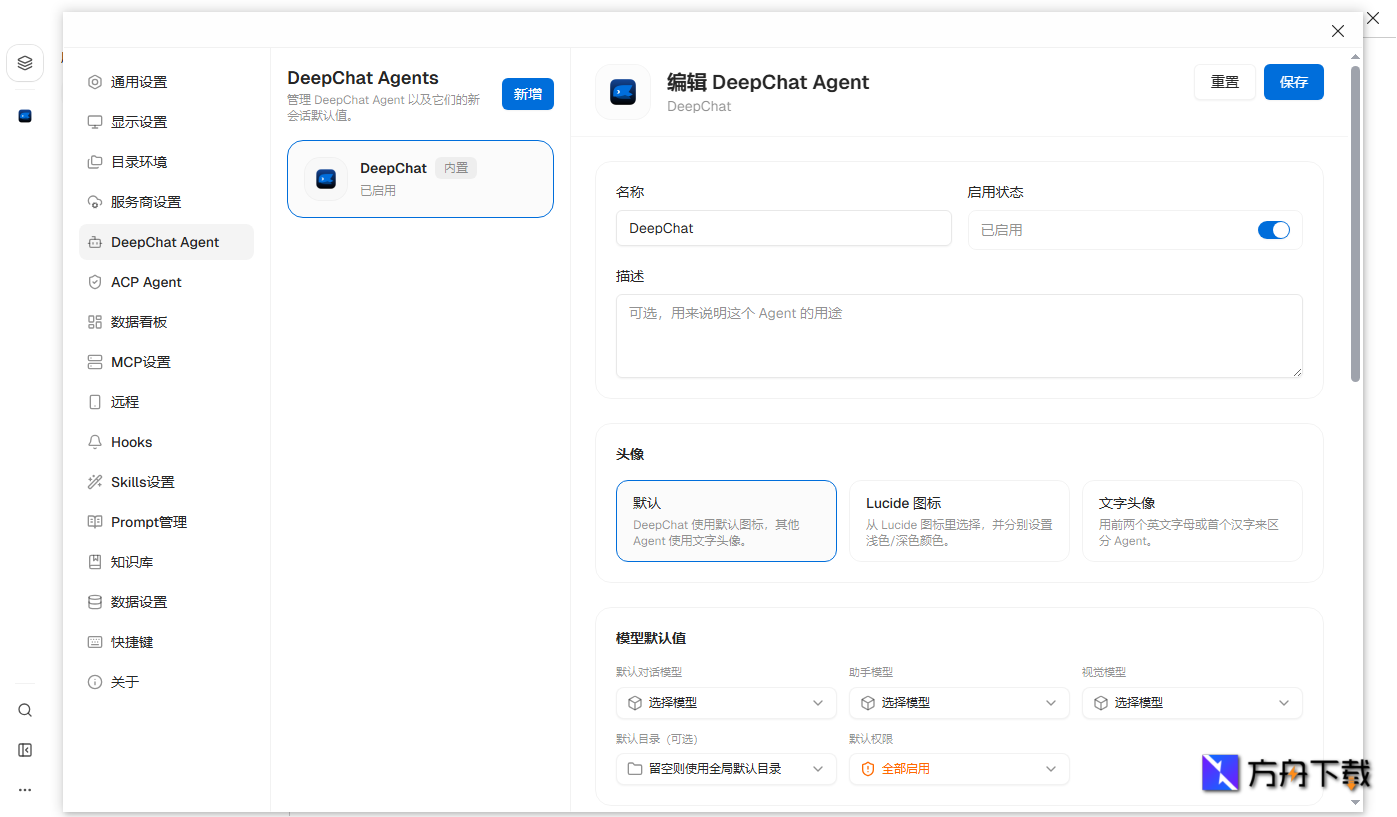Click the 保存 save button
This screenshot has height=817, width=1397.
click(1293, 82)
